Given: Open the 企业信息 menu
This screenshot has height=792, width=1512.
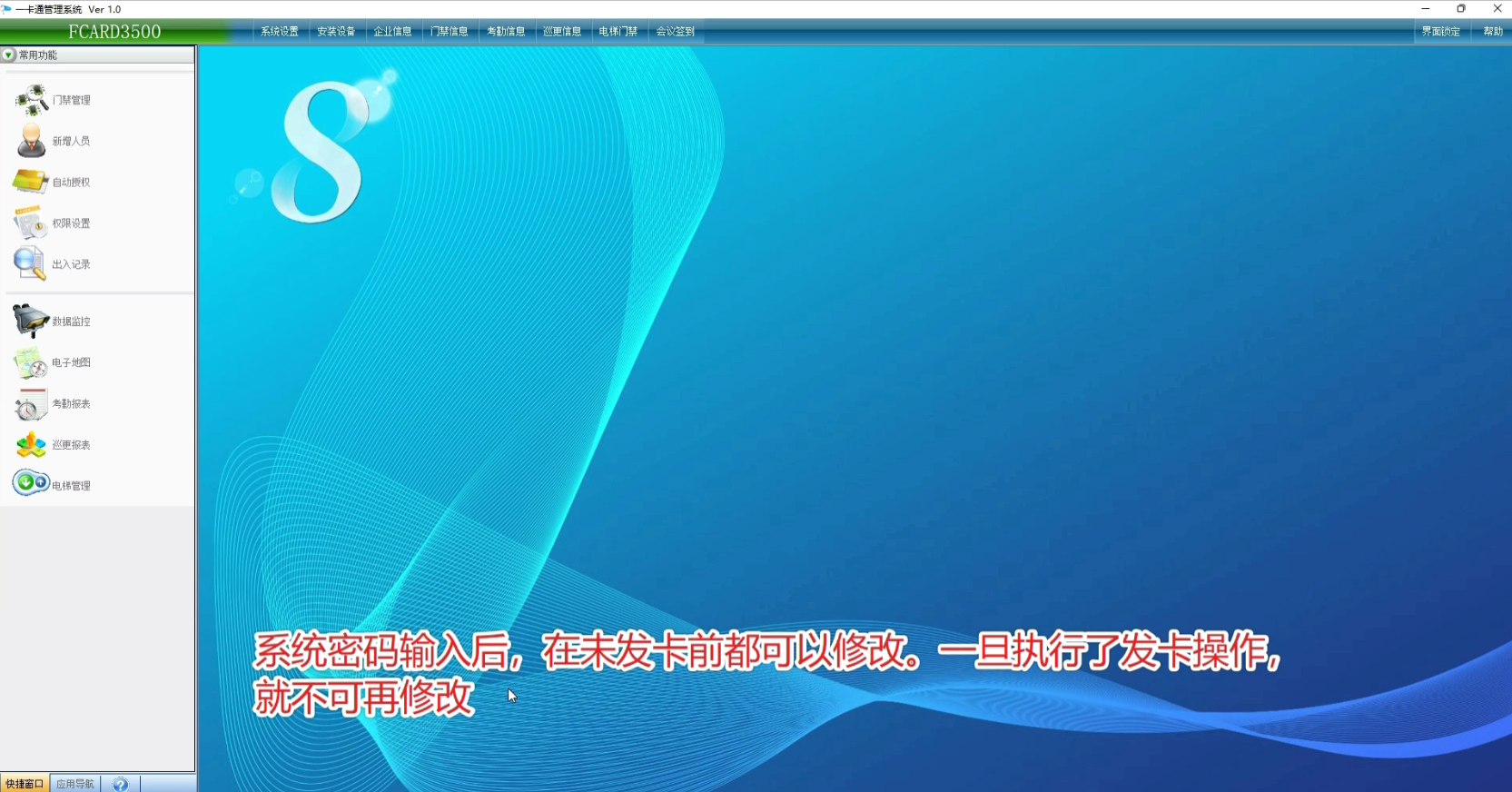Looking at the screenshot, I should pos(392,31).
